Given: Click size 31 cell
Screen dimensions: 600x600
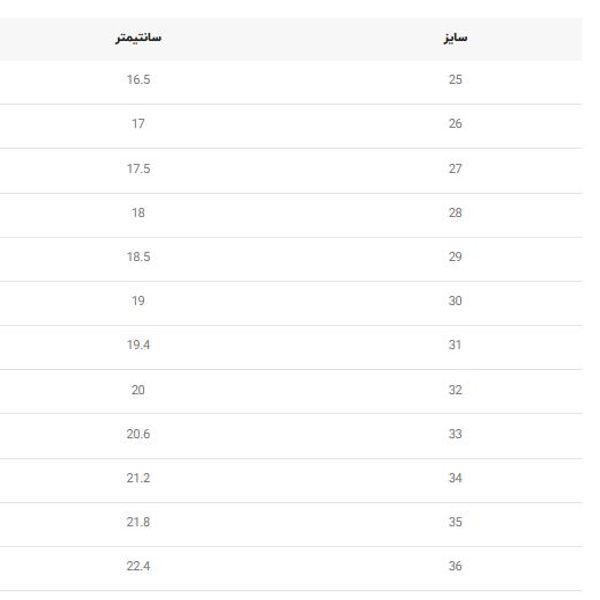Looking at the screenshot, I should coord(455,345).
